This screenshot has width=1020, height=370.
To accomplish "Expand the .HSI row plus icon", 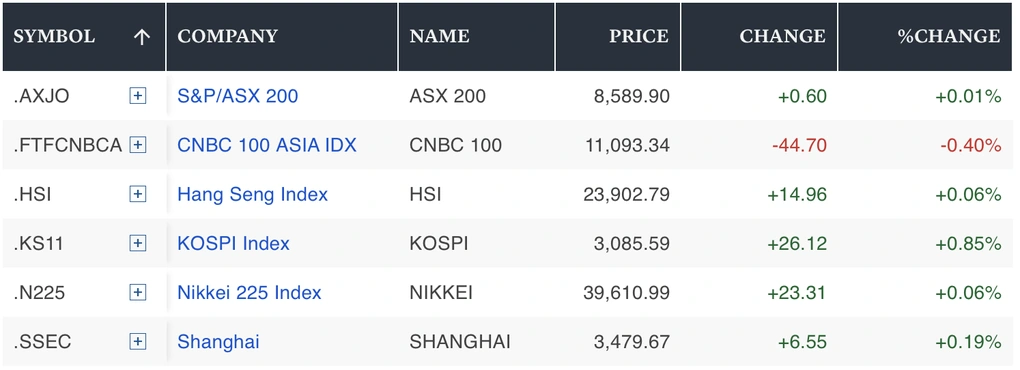I will (137, 194).
